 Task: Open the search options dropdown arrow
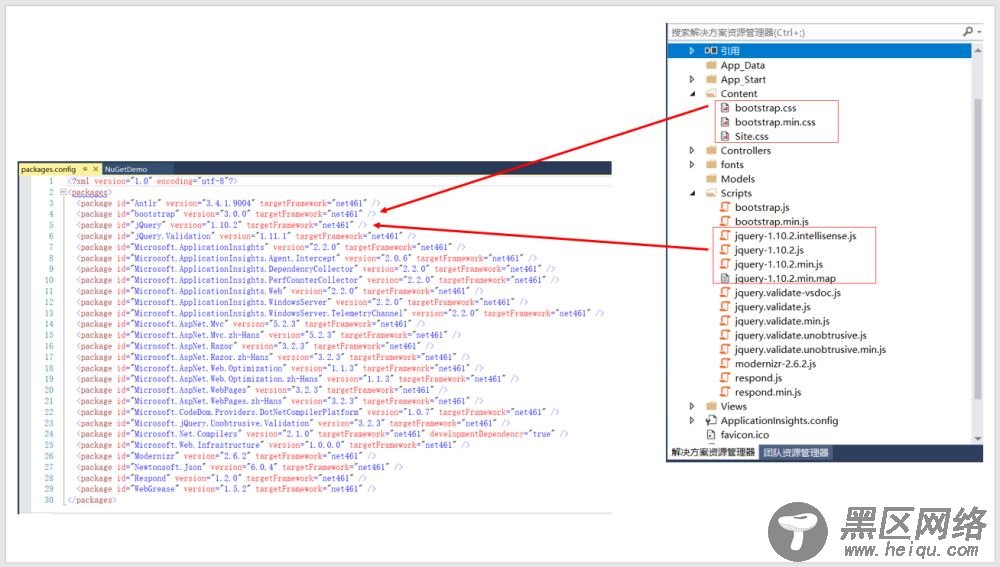coord(980,32)
